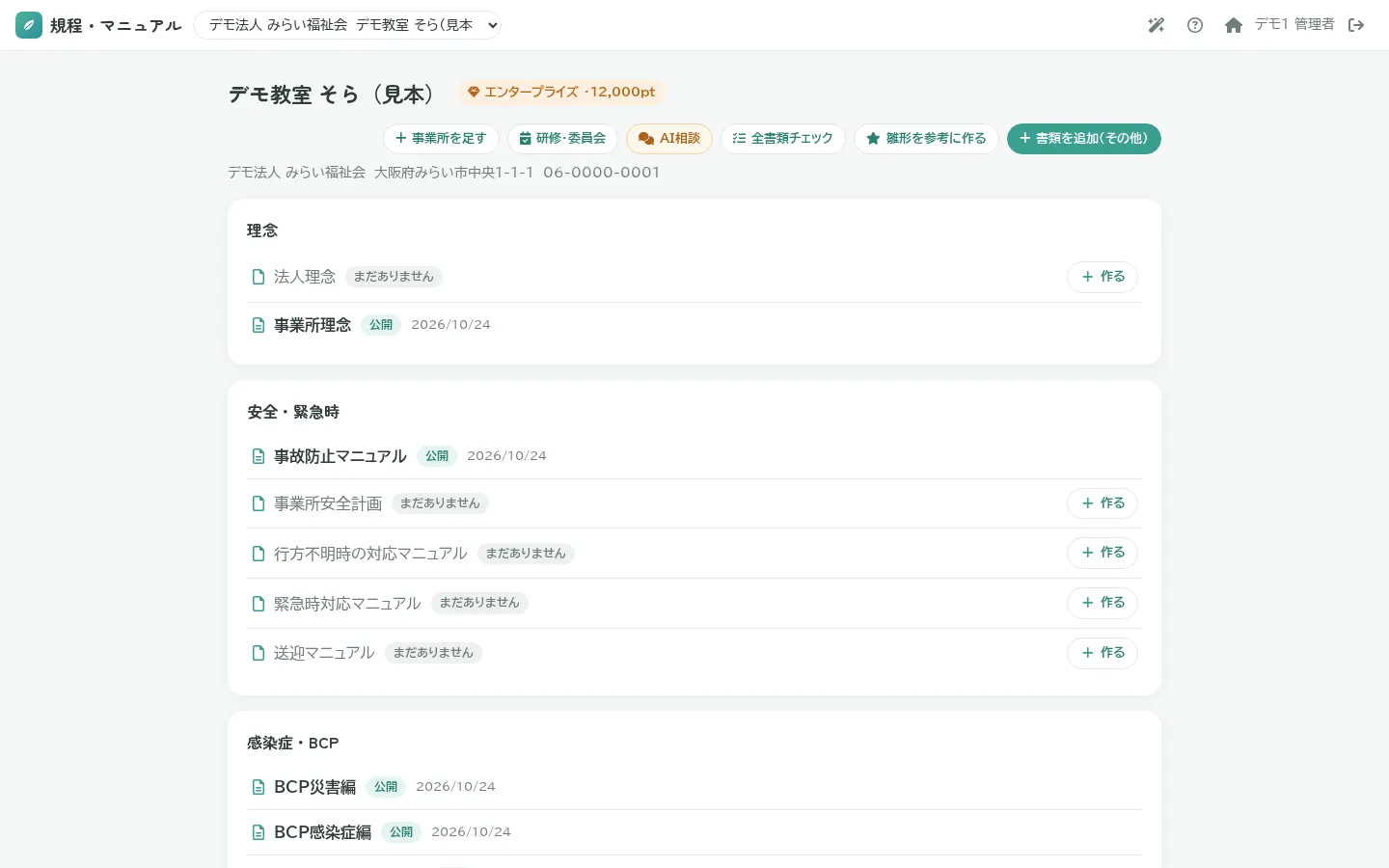Create 行方不明時の対応マニュアル via 作る
Screen dimensions: 1389x868
[1103, 553]
